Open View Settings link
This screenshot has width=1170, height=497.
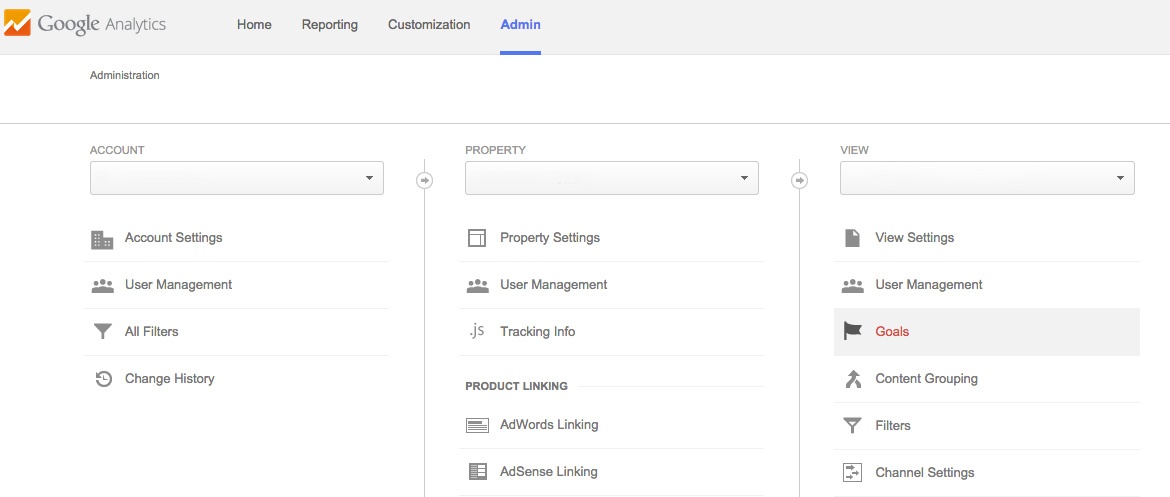pos(914,238)
